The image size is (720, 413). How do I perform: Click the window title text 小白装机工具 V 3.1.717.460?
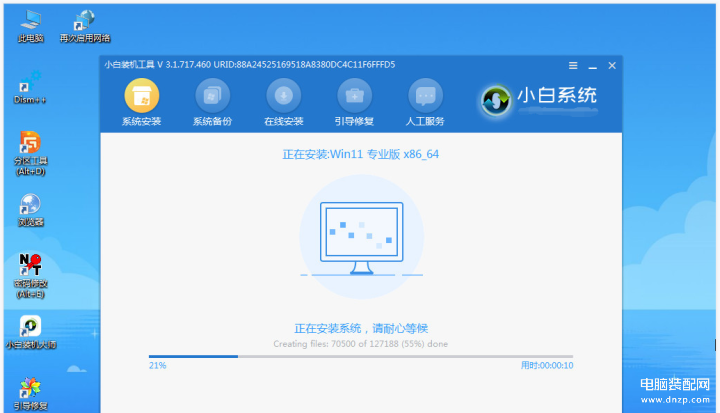[158, 65]
